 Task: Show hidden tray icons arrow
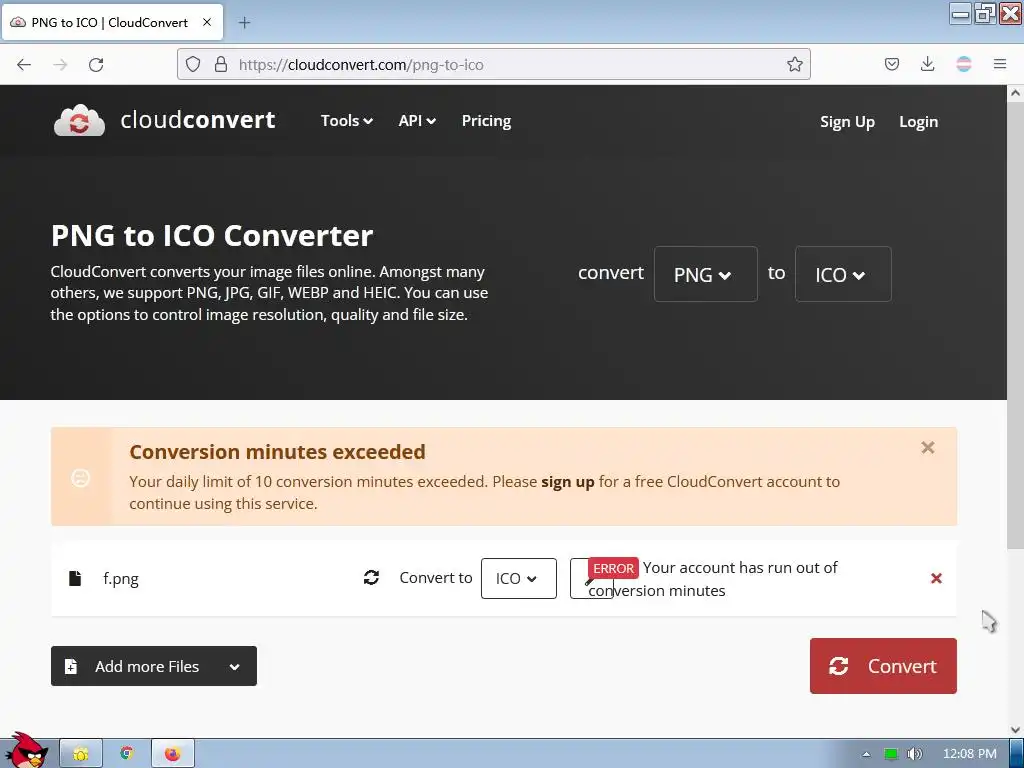coord(866,754)
